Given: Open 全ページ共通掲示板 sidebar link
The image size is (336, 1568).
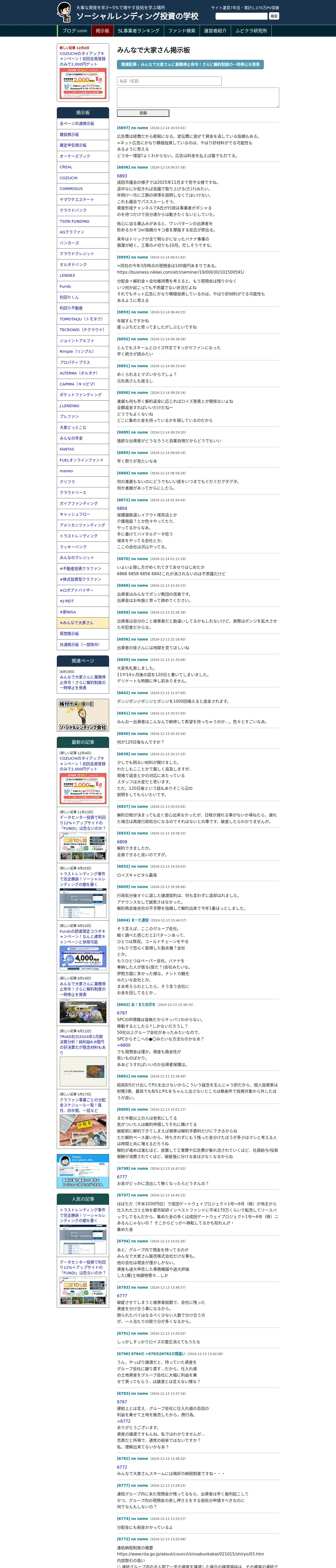Looking at the screenshot, I should [83, 124].
